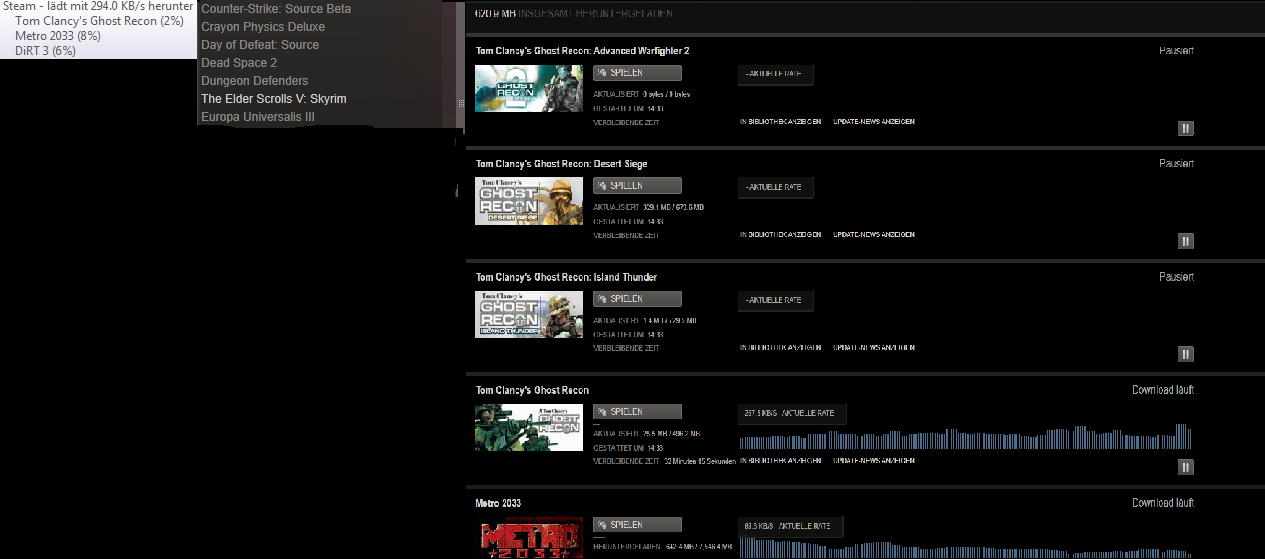Toggle pause on Ghost Recon: Island Thunder download
The image size is (1265, 559).
[1186, 354]
